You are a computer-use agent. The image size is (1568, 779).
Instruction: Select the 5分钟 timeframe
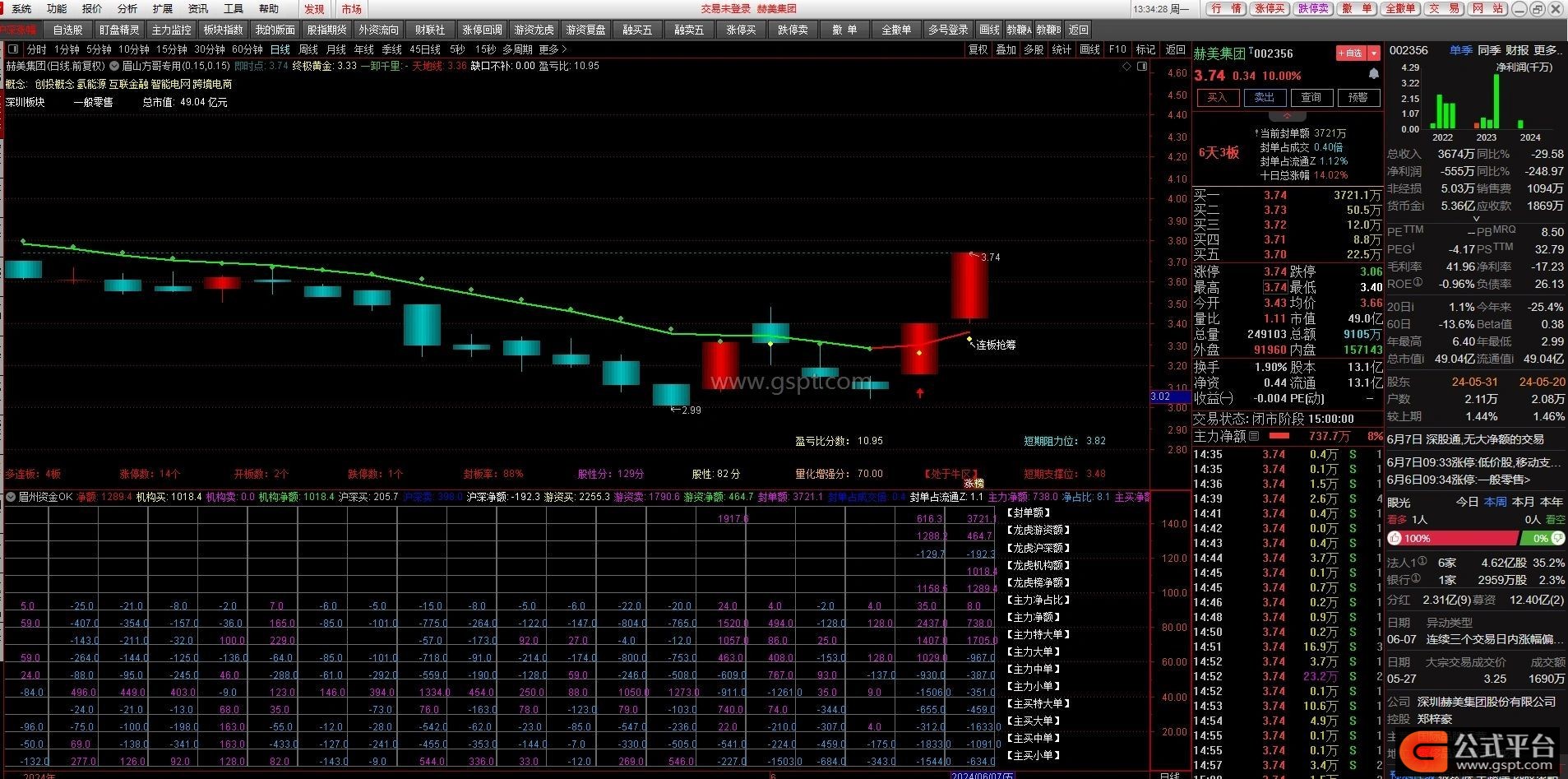tap(99, 49)
